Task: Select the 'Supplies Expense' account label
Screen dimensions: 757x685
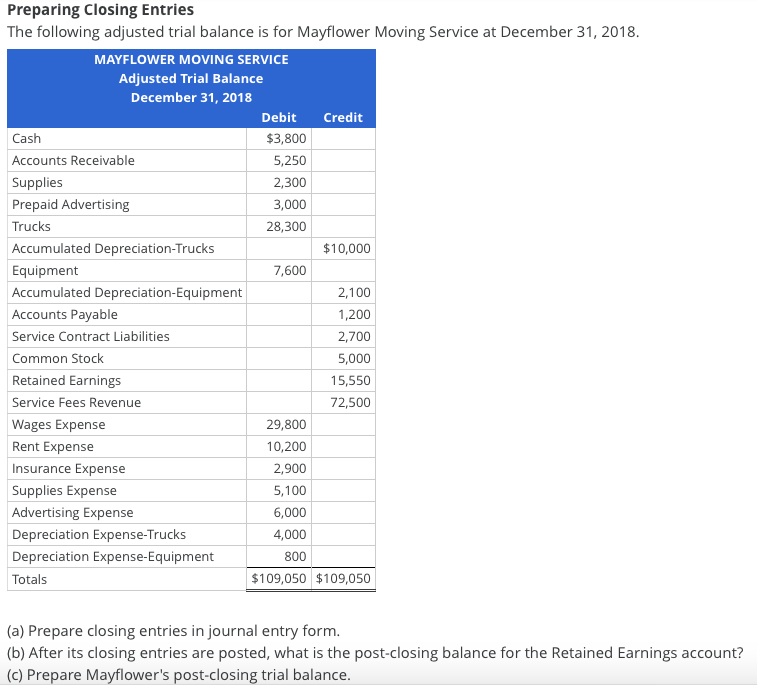Action: pyautogui.click(x=64, y=491)
